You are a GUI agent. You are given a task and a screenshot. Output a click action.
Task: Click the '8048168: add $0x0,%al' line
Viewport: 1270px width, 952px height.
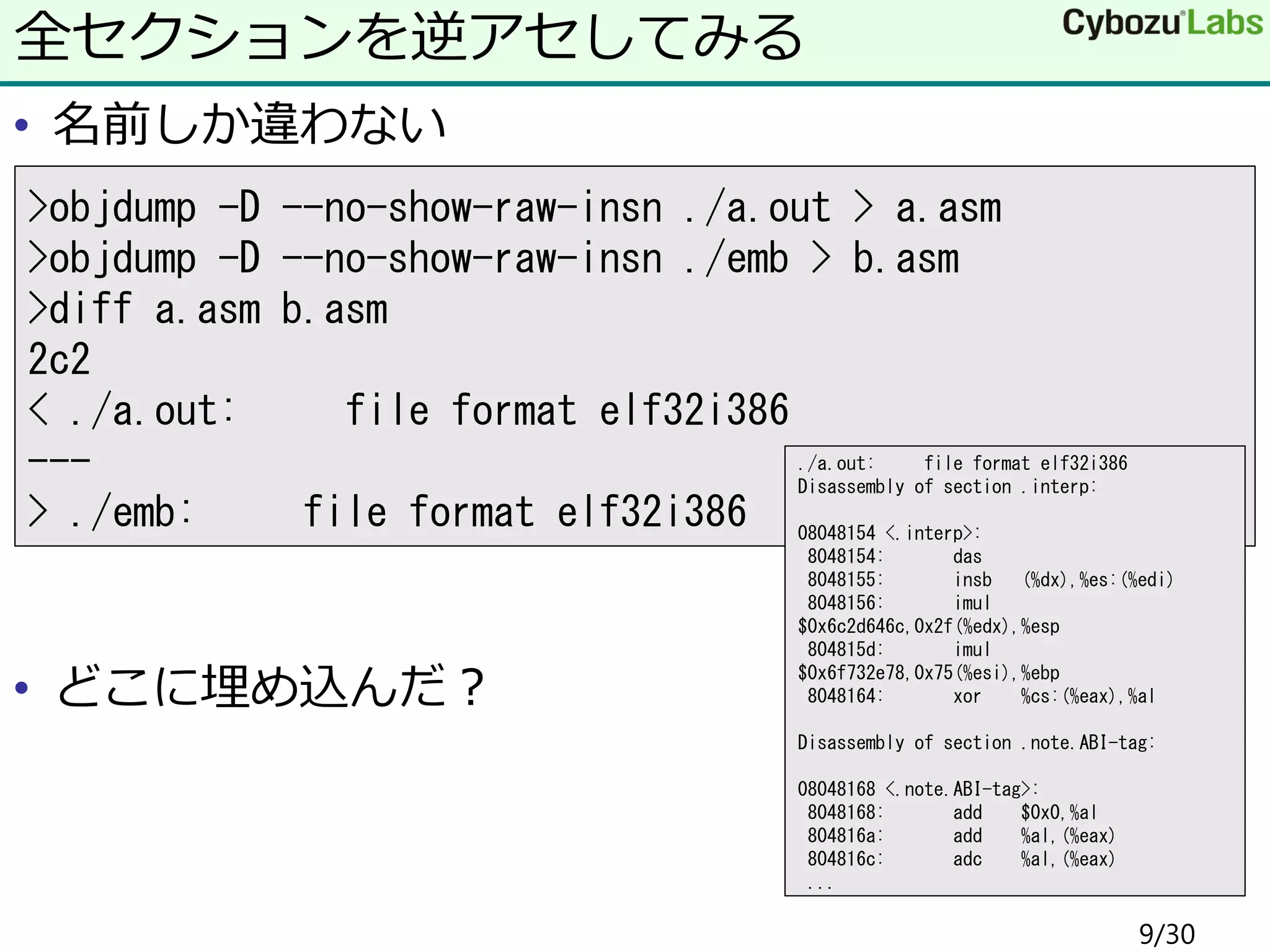click(952, 813)
